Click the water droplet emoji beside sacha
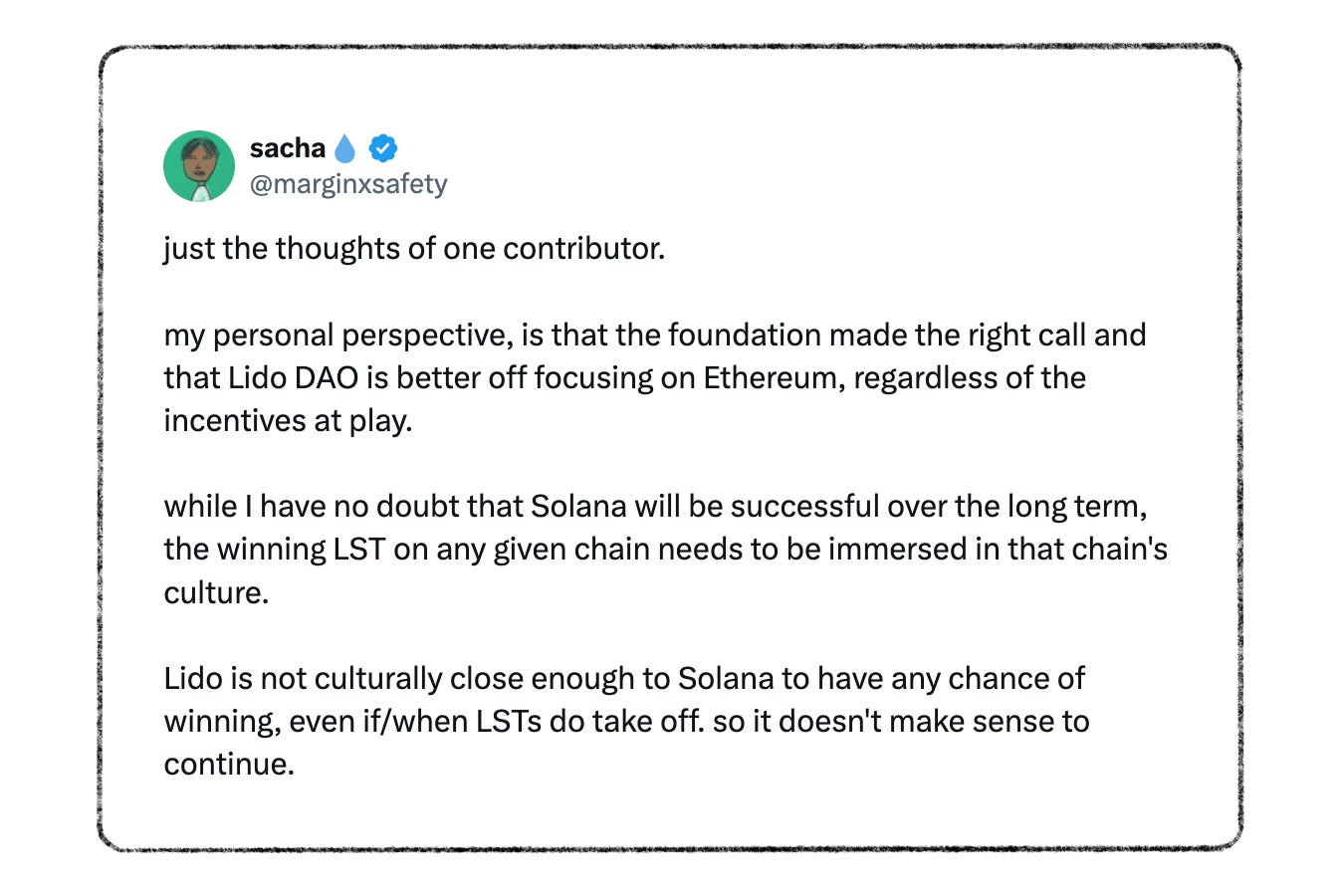Image resolution: width=1344 pixels, height=896 pixels. (344, 148)
